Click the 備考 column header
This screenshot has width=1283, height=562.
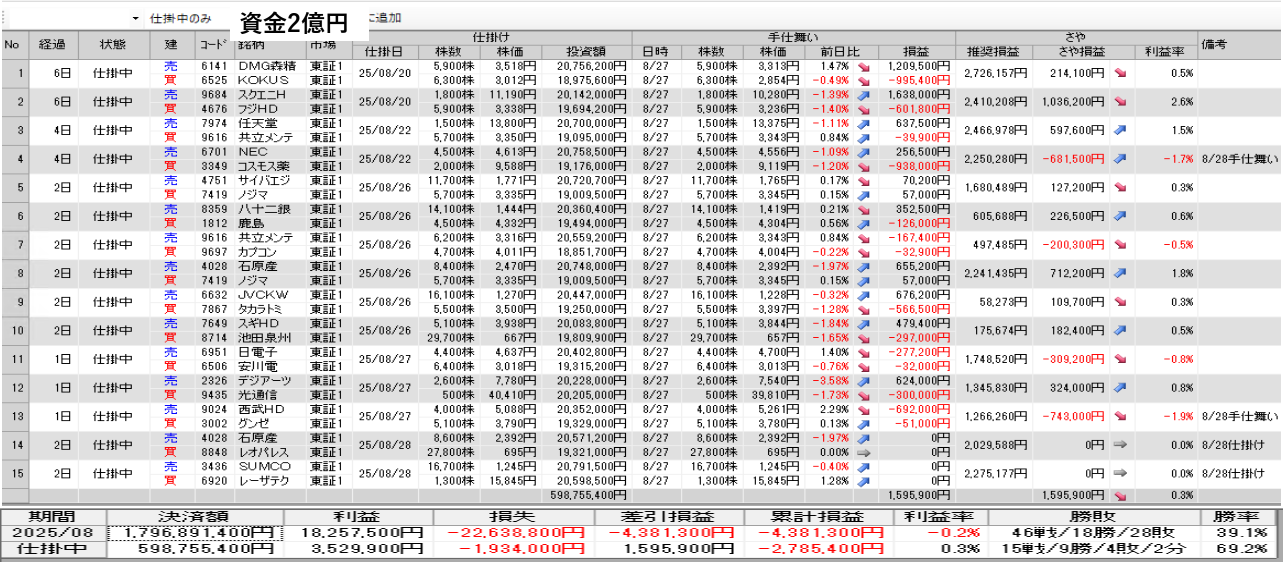pyautogui.click(x=1239, y=45)
